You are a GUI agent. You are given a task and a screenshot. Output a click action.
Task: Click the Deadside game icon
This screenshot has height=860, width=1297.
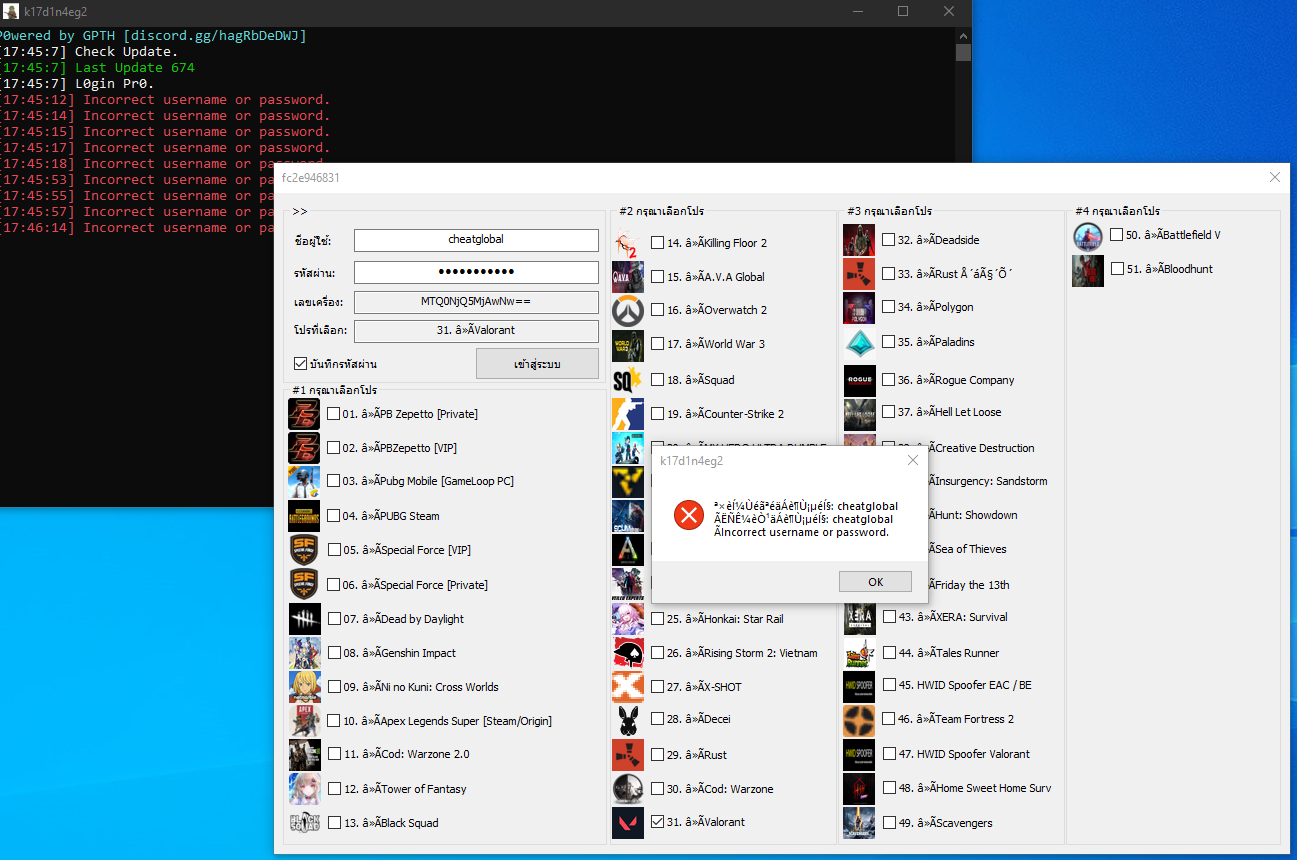click(x=859, y=240)
